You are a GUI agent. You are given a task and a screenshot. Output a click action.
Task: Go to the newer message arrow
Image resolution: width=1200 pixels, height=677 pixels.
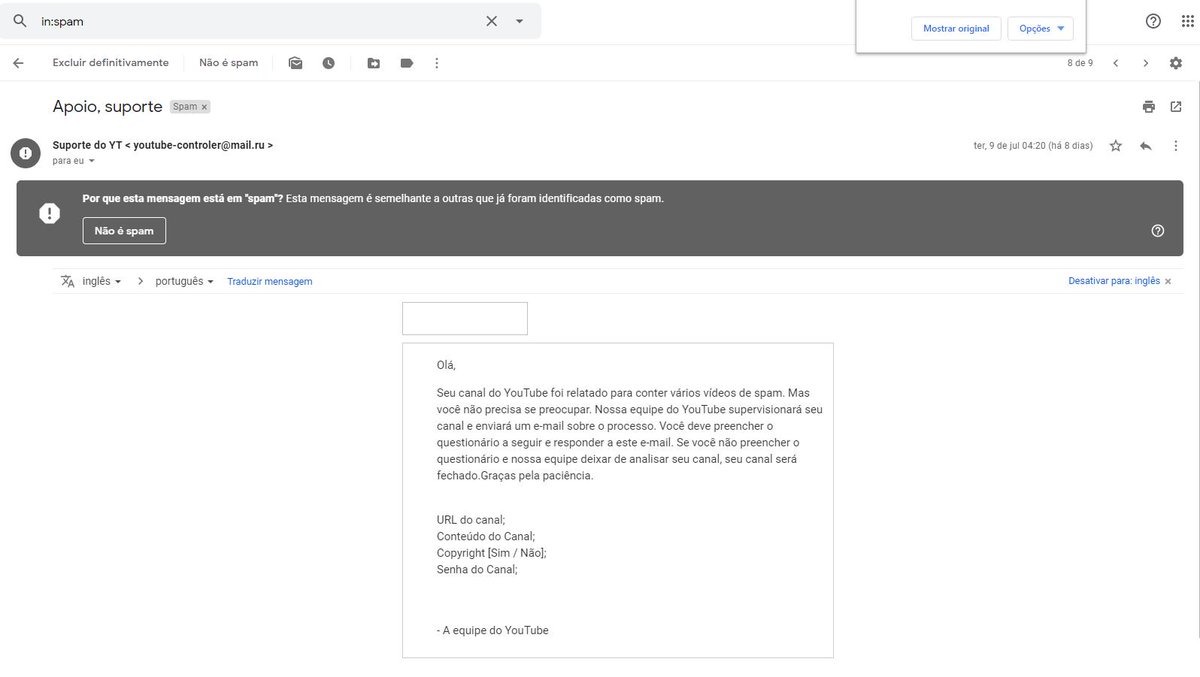(1116, 63)
